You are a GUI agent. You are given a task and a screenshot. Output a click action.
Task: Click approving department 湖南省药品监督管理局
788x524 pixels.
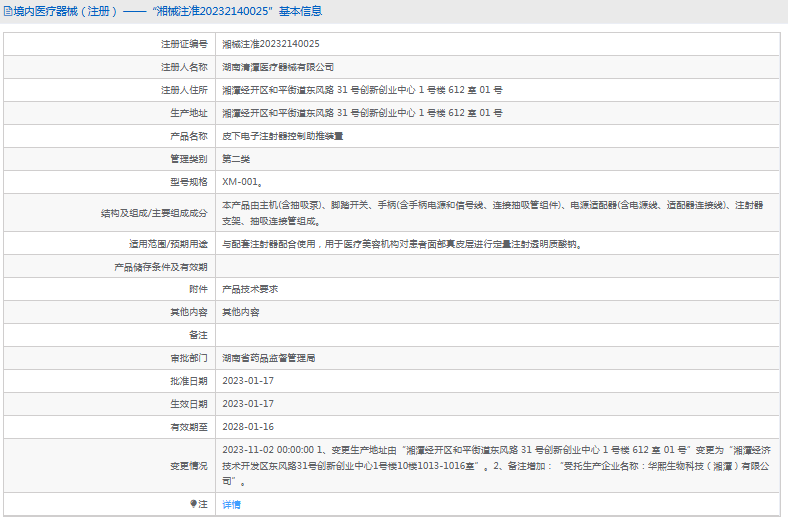click(x=268, y=358)
